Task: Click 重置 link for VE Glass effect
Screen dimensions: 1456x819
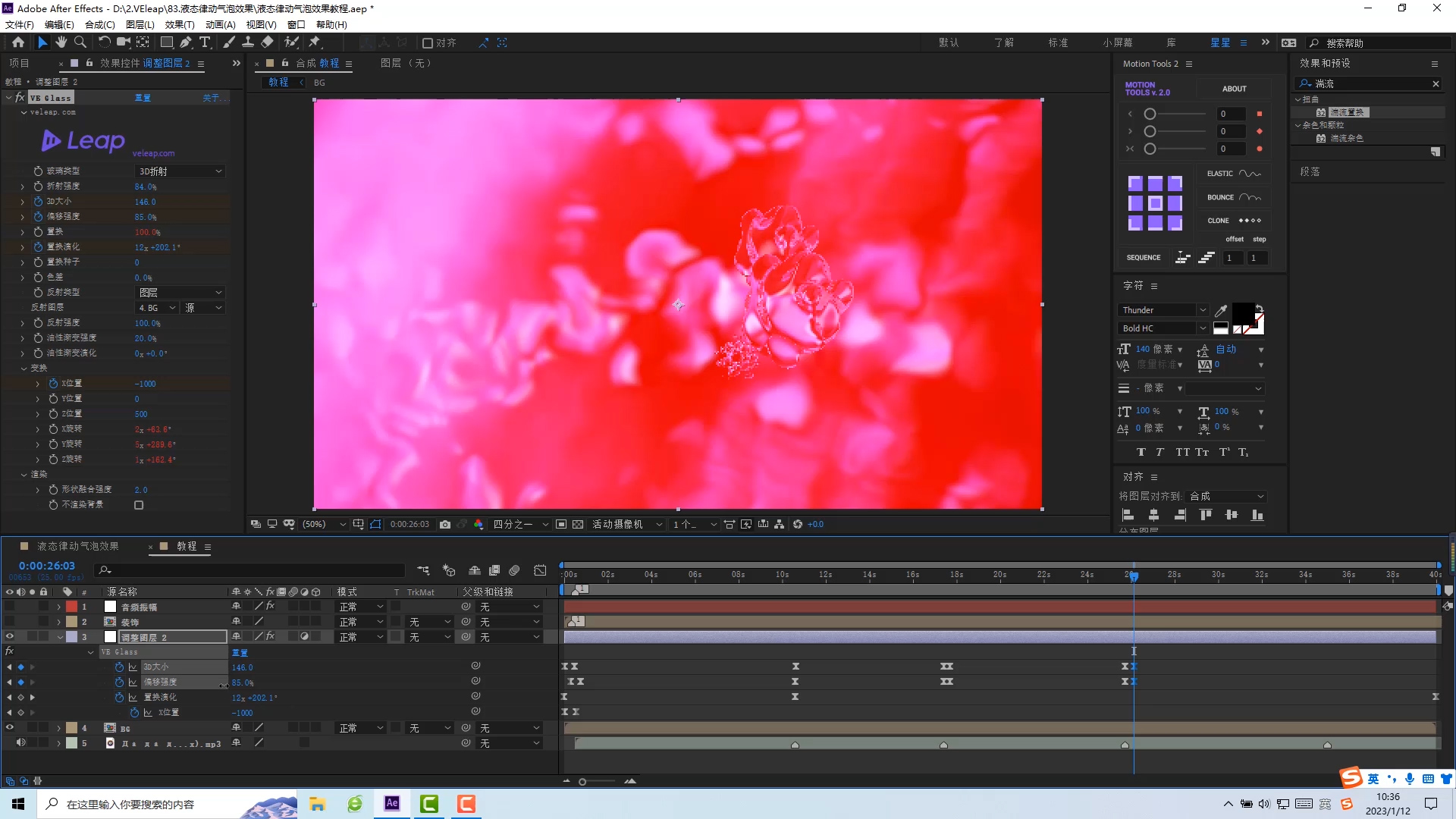Action: (143, 98)
